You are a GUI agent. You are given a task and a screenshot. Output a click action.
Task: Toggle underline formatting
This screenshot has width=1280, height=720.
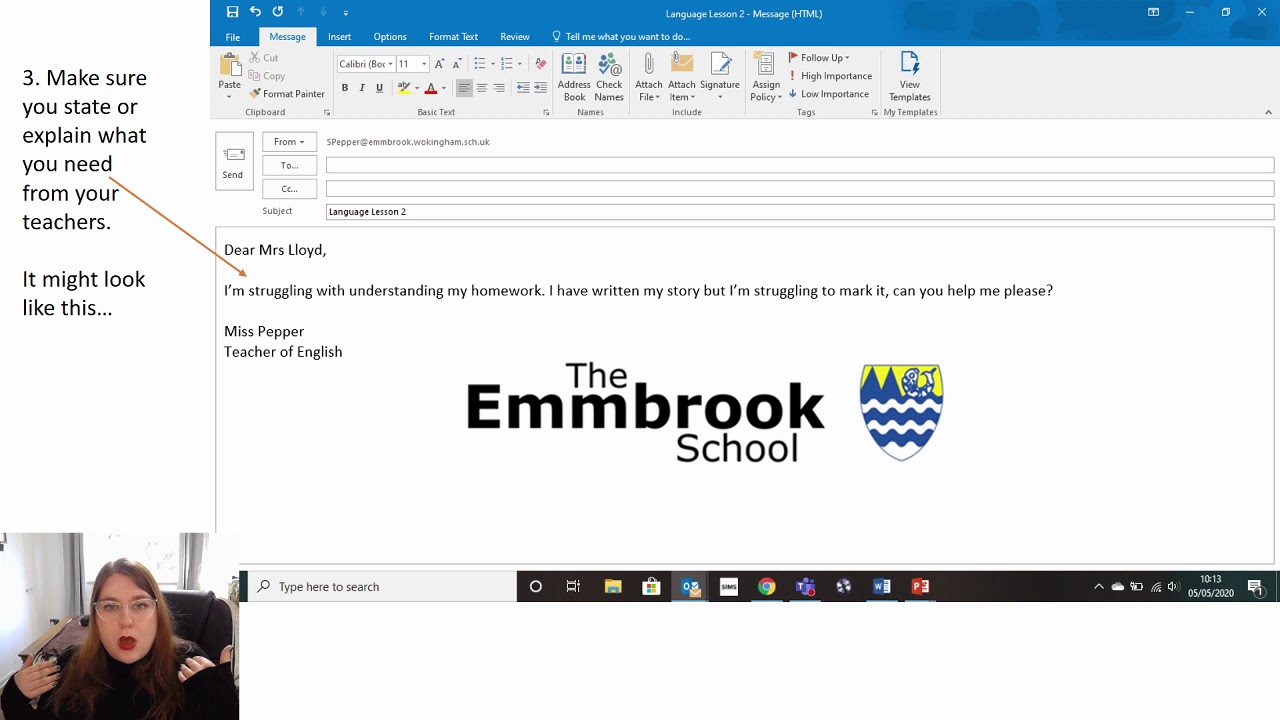pyautogui.click(x=379, y=88)
